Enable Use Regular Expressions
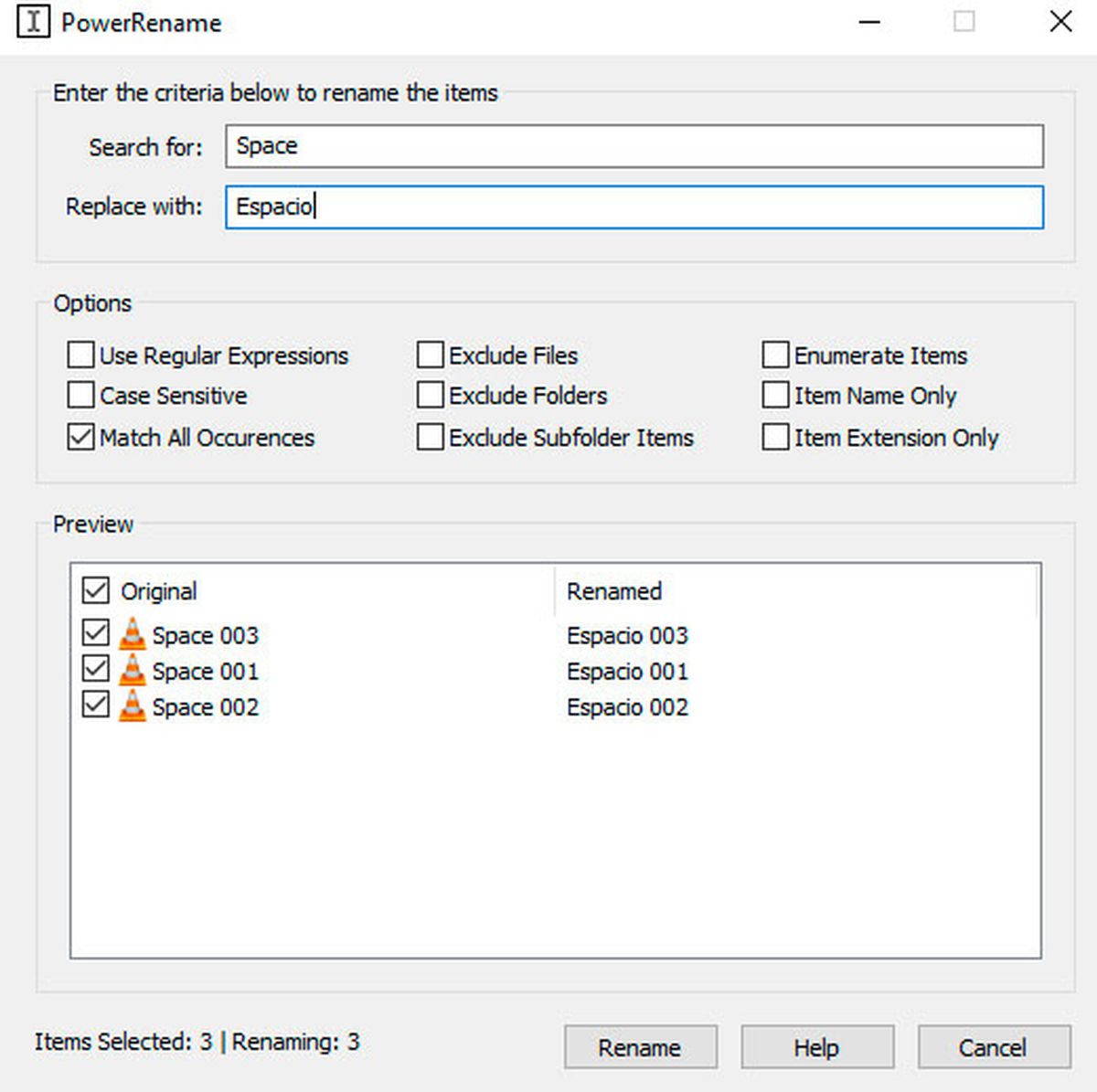Image resolution: width=1097 pixels, height=1092 pixels. pyautogui.click(x=80, y=355)
